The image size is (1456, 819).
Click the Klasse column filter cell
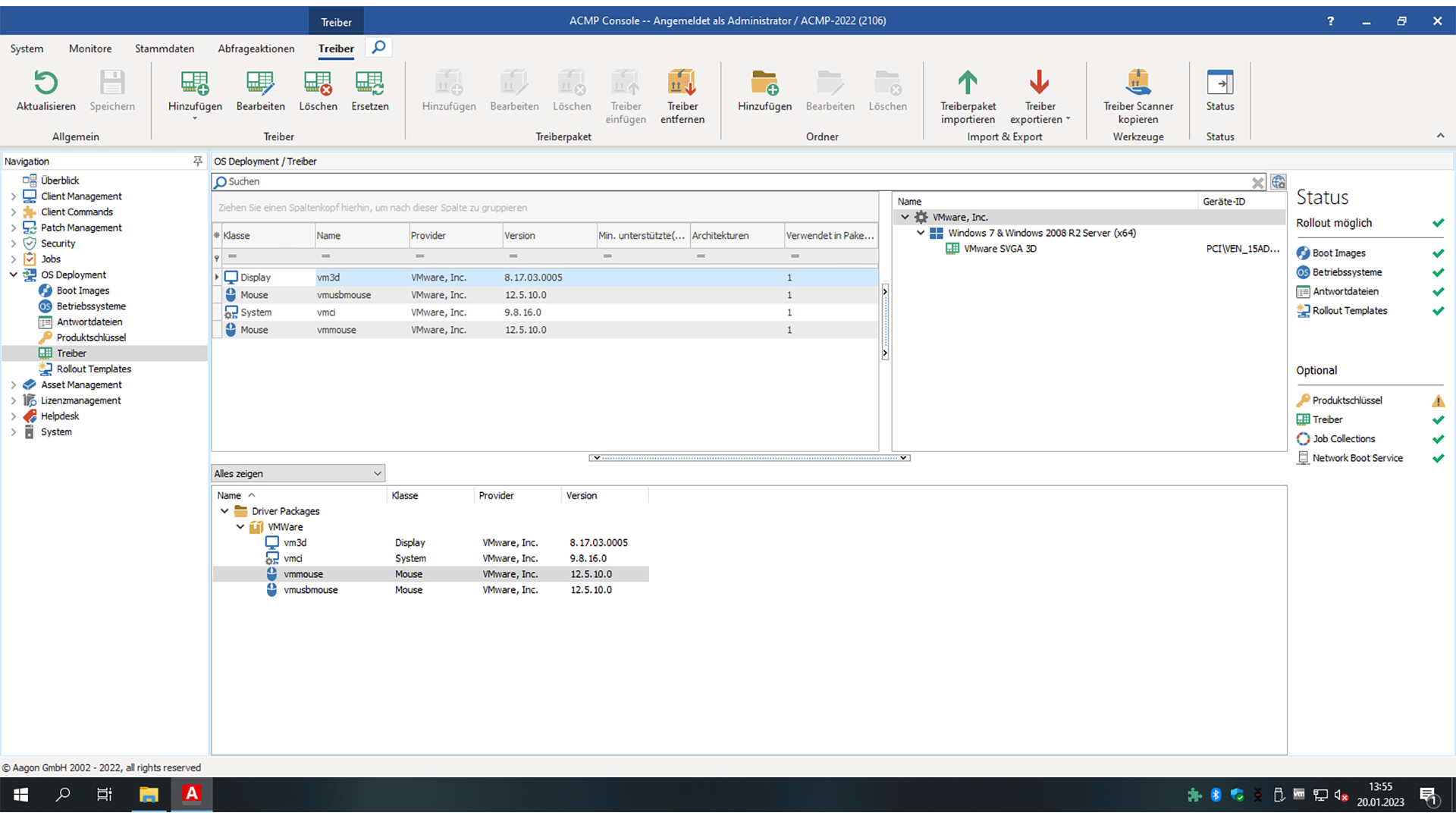pyautogui.click(x=268, y=256)
